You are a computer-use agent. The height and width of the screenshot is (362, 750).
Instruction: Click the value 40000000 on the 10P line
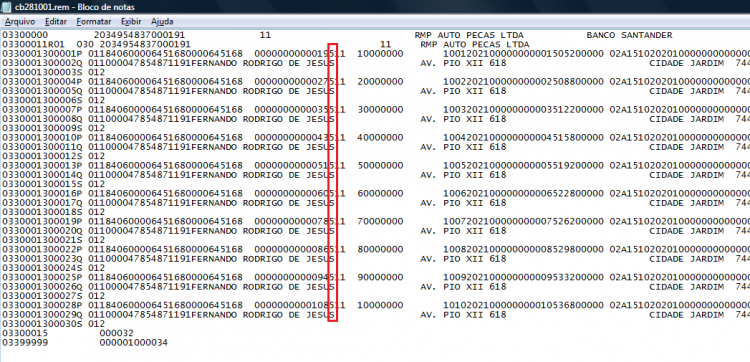tap(380, 137)
